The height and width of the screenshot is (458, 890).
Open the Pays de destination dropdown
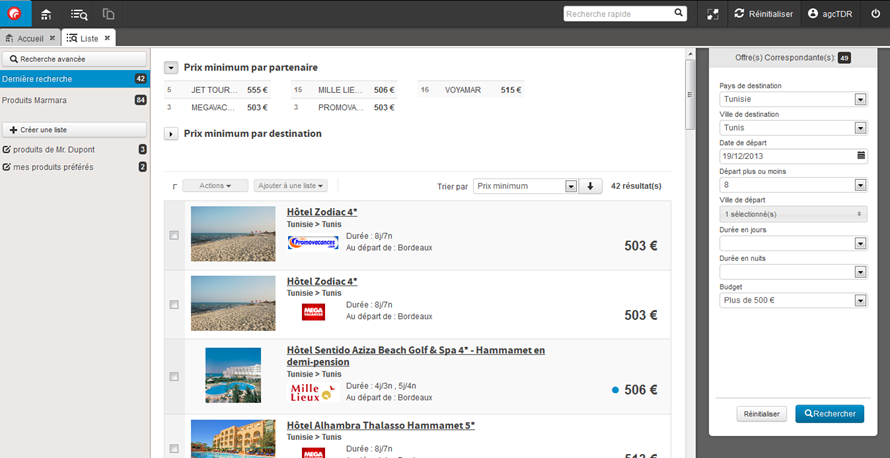[860, 99]
